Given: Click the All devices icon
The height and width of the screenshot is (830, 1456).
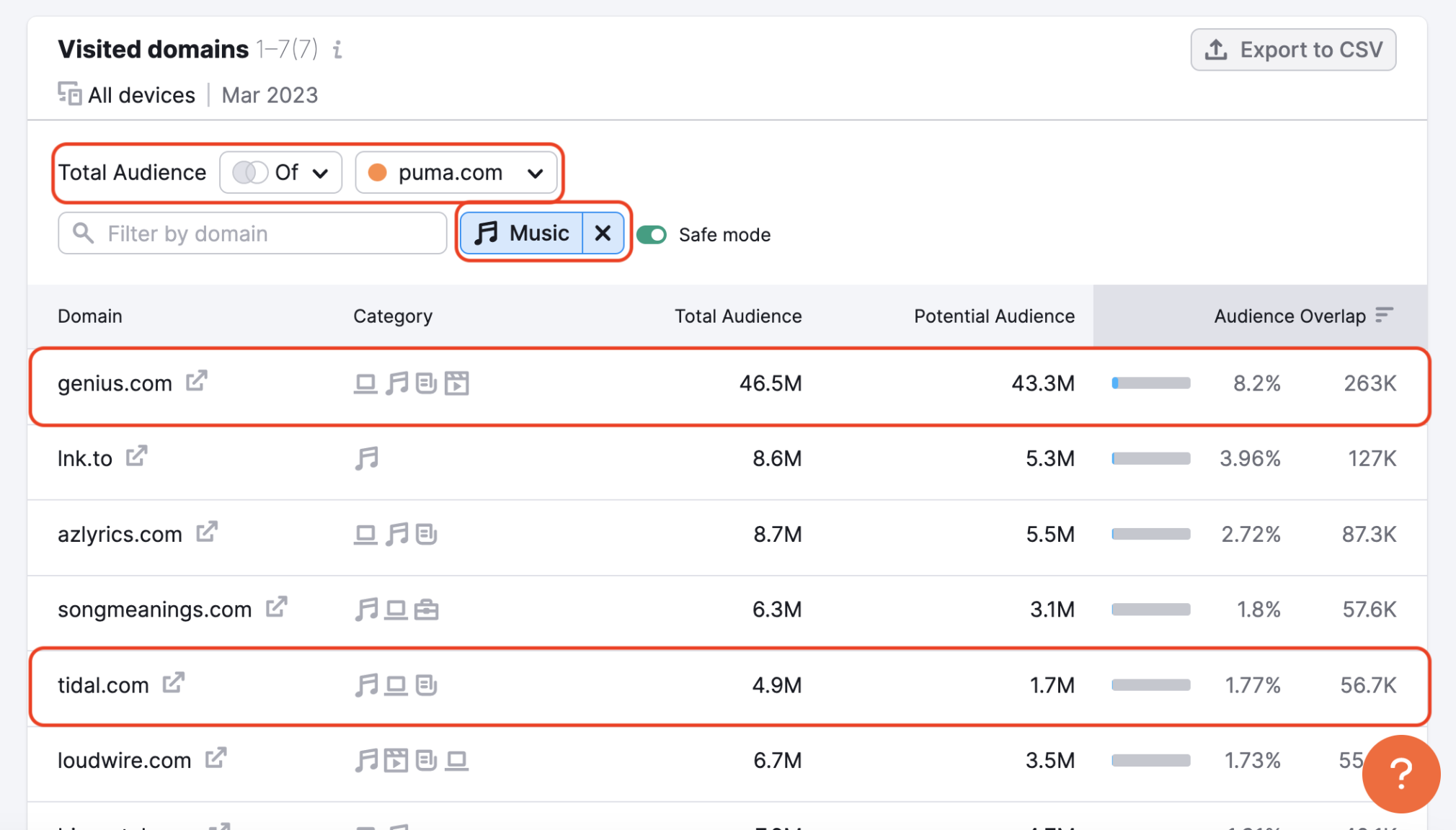Looking at the screenshot, I should click(x=70, y=94).
